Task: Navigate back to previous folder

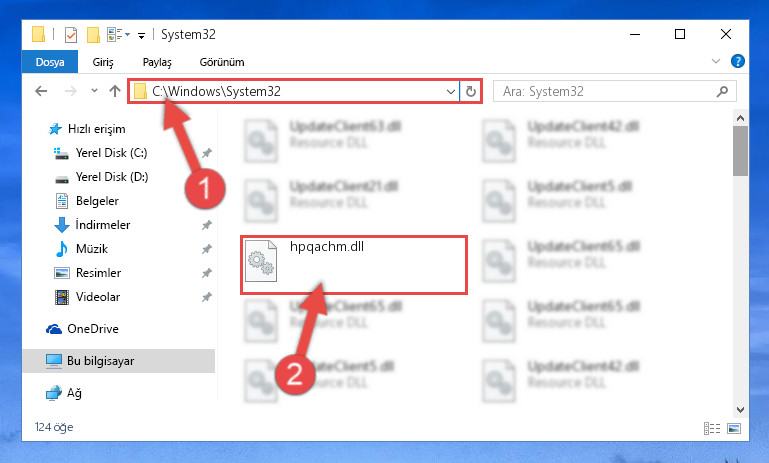Action: [41, 91]
